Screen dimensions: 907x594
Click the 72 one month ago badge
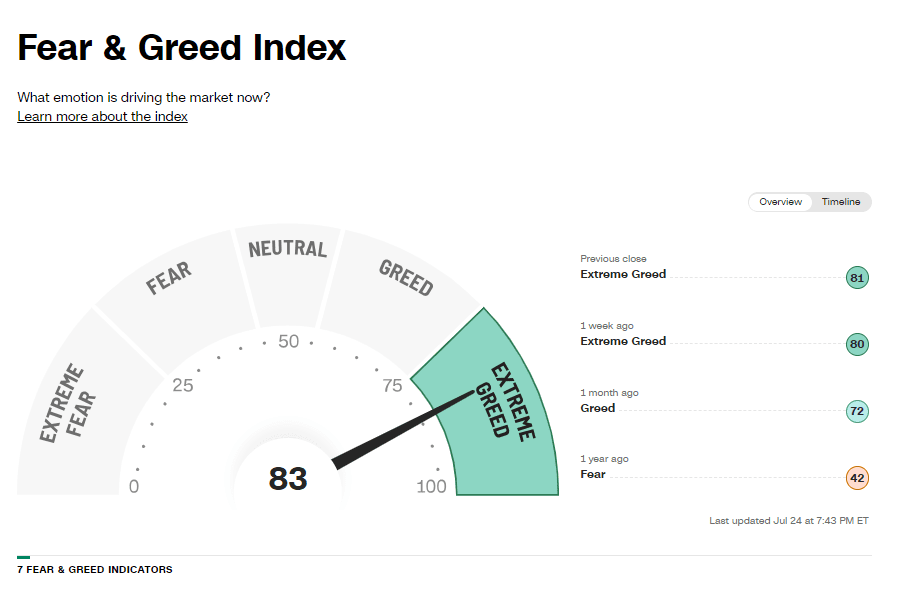click(857, 411)
